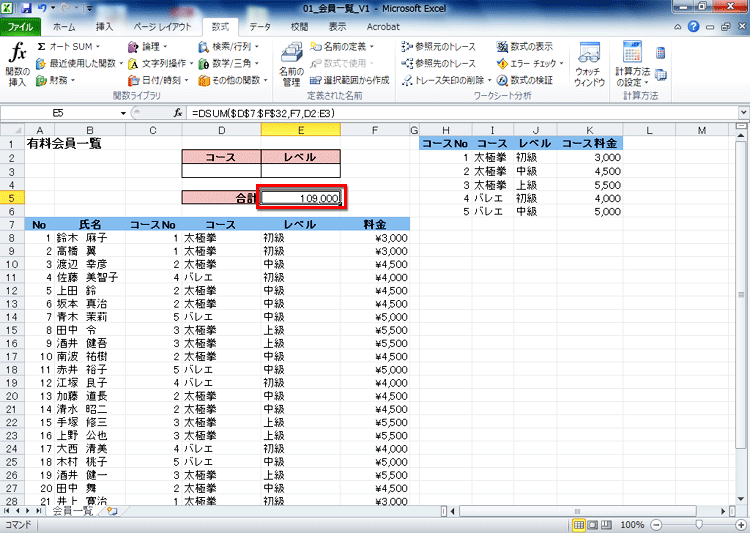
Task: Open Calculation Options (計算方法の設定)
Action: pos(632,64)
